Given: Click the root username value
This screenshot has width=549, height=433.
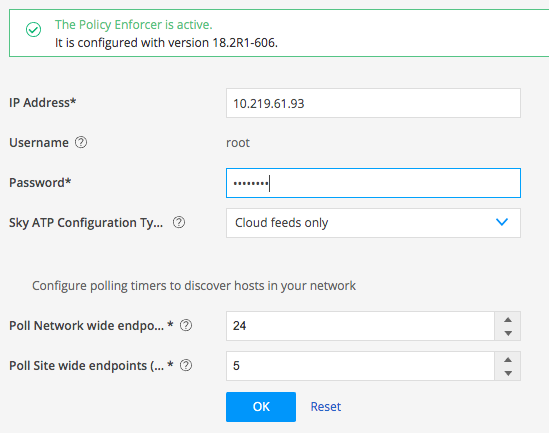Looking at the screenshot, I should pyautogui.click(x=238, y=143).
